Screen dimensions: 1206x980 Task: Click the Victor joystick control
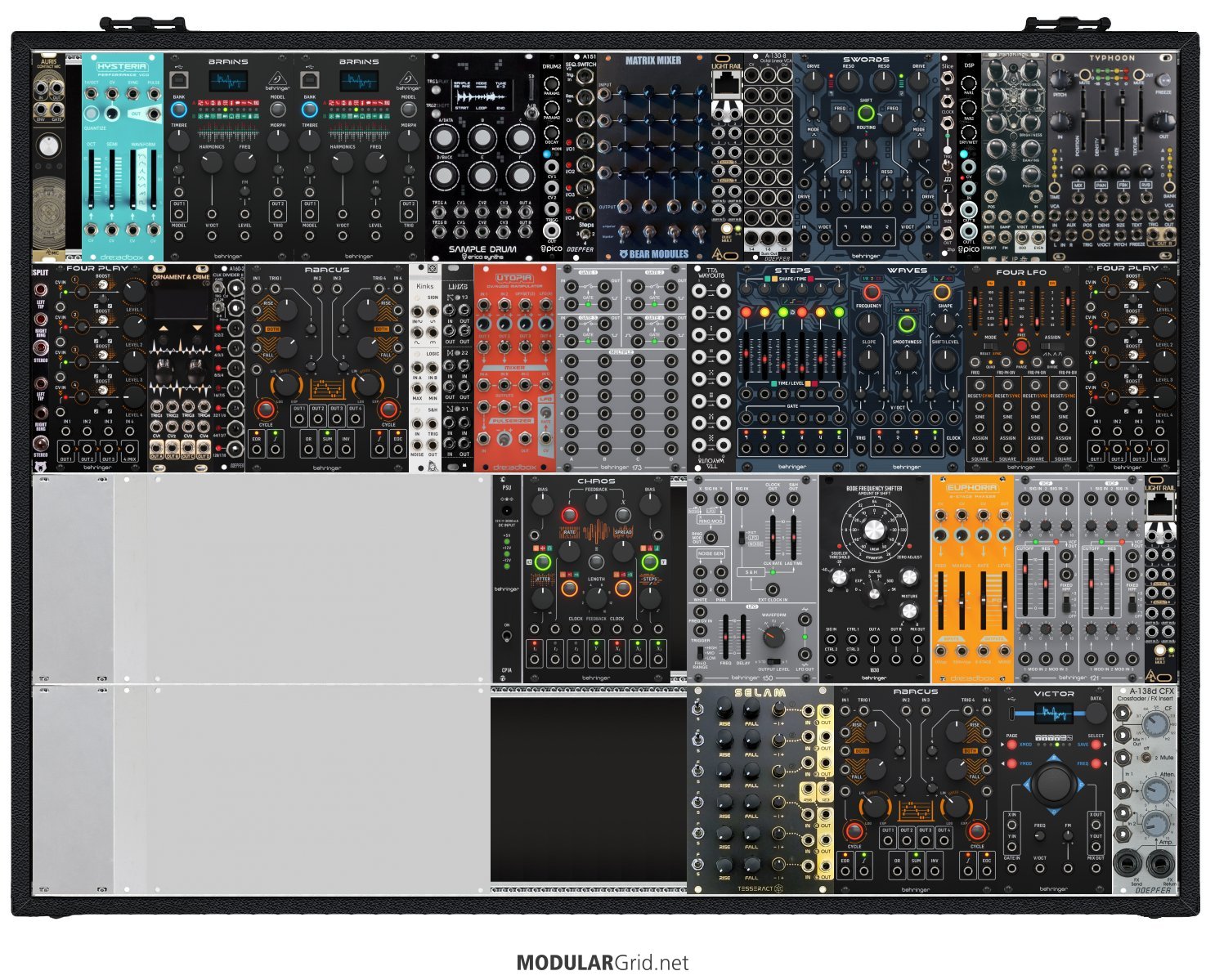point(1054,784)
